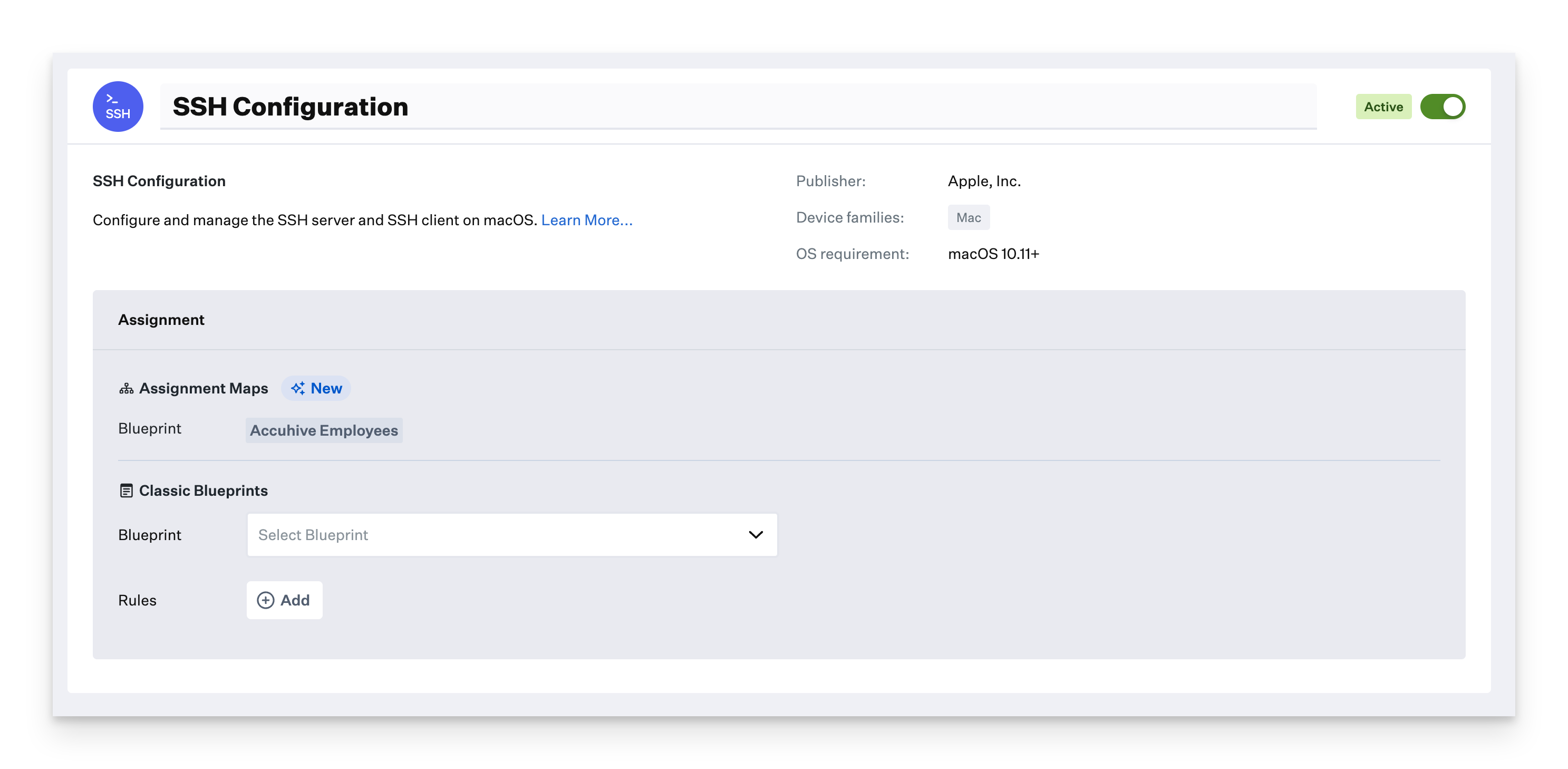Click the plus circle icon in Add
Screen dimensions: 1568x769
click(265, 600)
